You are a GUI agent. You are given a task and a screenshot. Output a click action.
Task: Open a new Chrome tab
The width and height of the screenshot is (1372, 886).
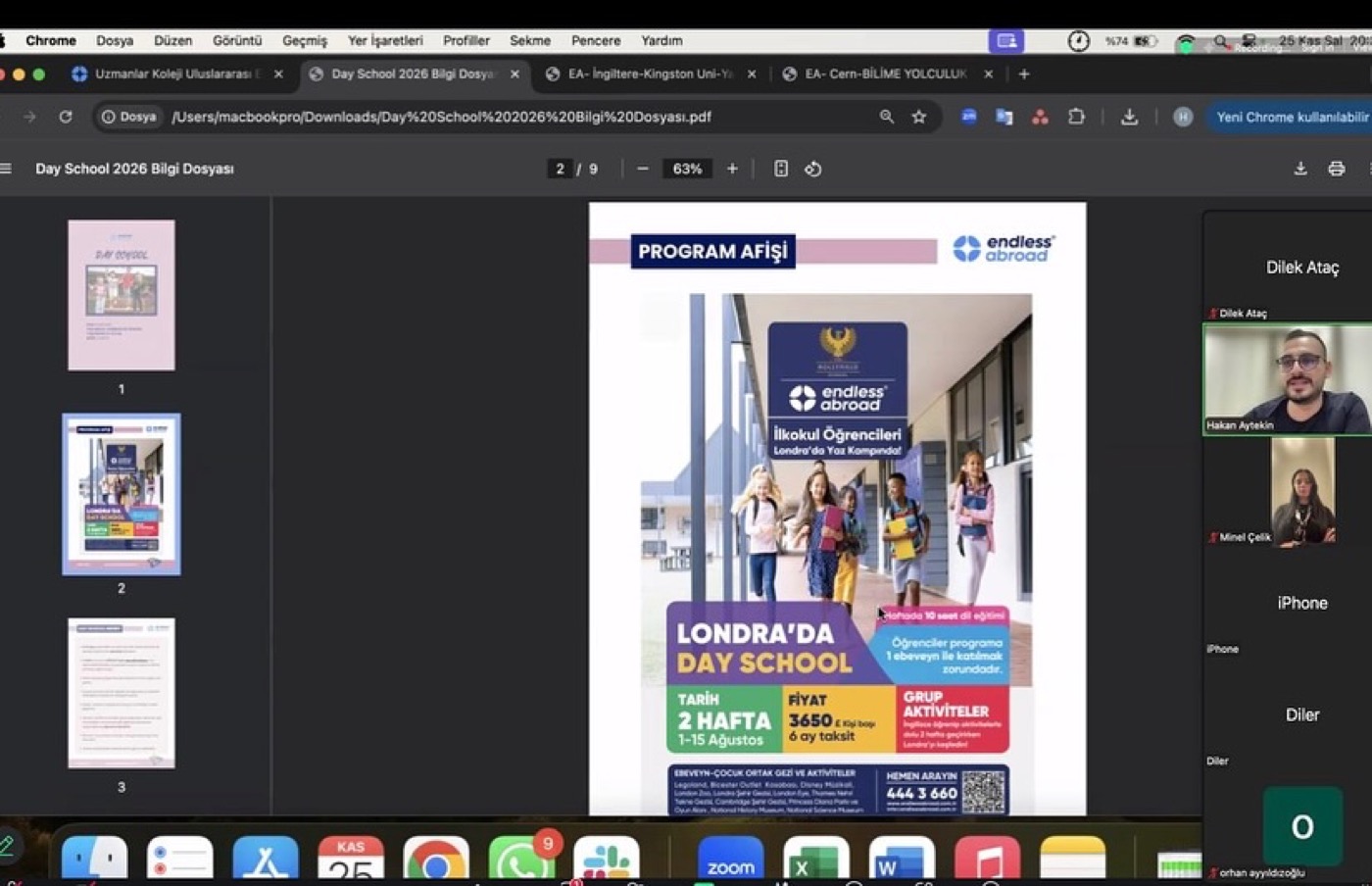click(1024, 74)
